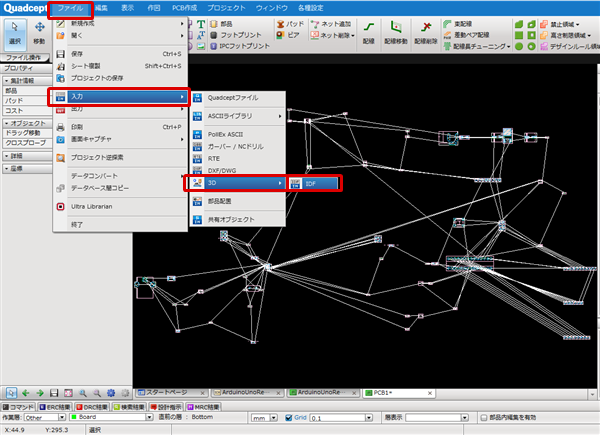Open the DRC結果 tab

[92, 407]
